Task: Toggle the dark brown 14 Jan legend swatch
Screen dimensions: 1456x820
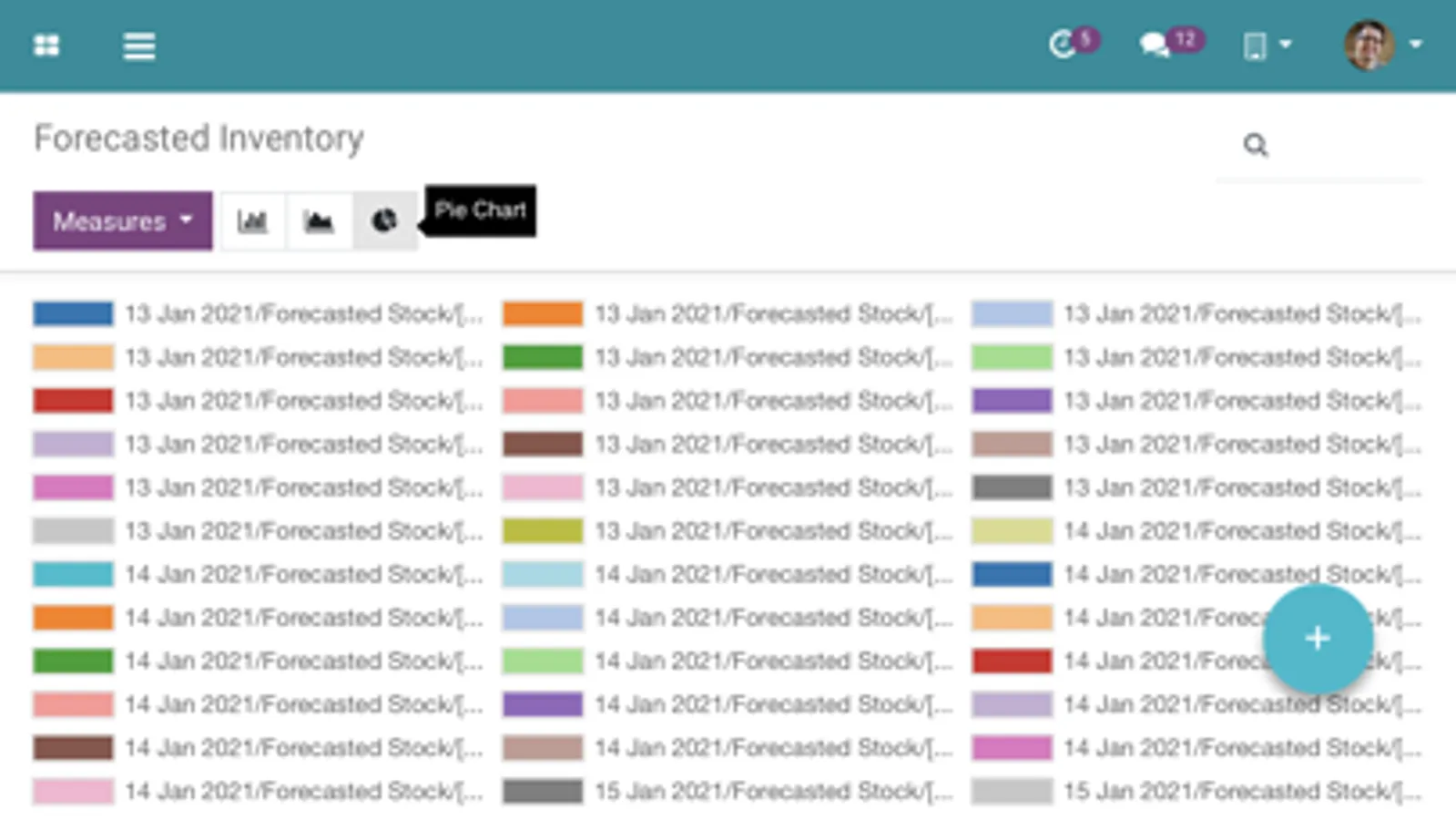Action: [73, 748]
